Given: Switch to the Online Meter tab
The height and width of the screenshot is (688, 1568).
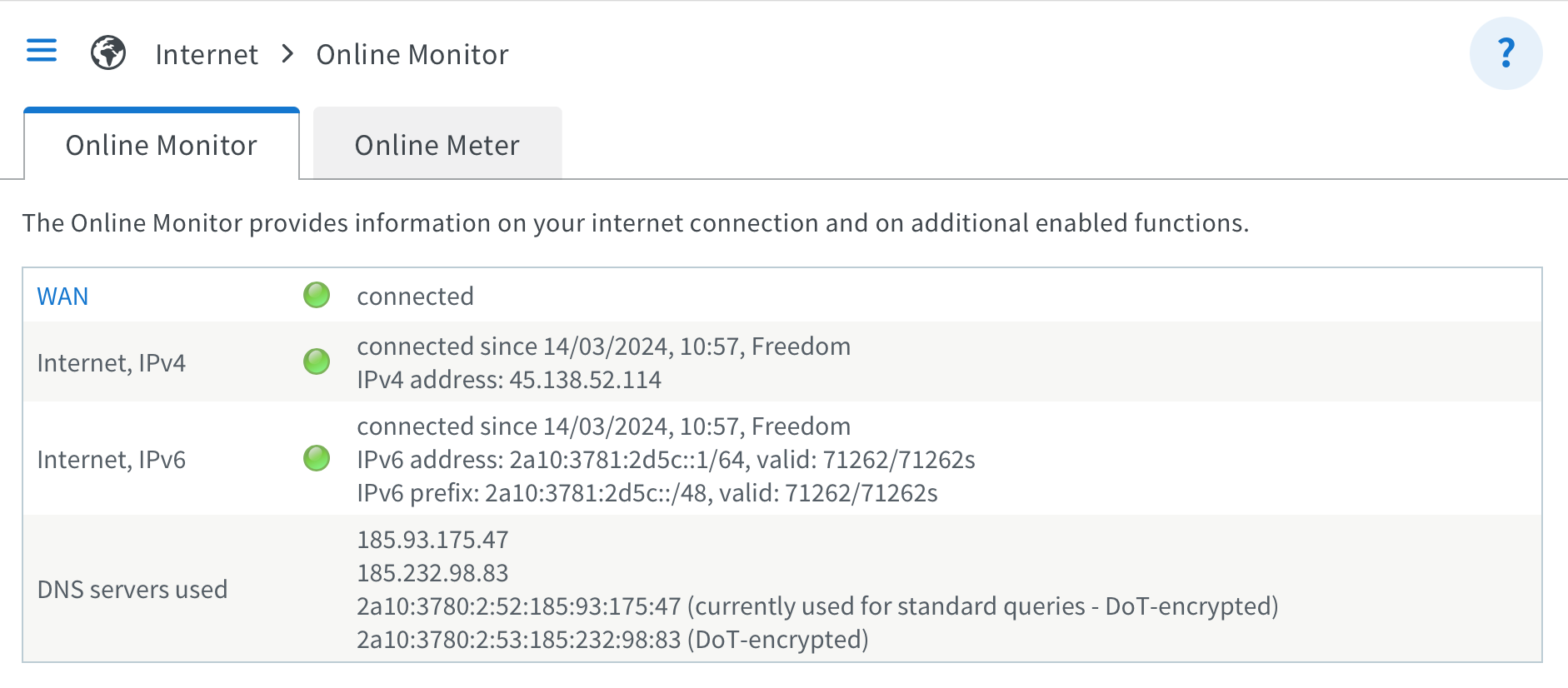Looking at the screenshot, I should (437, 145).
